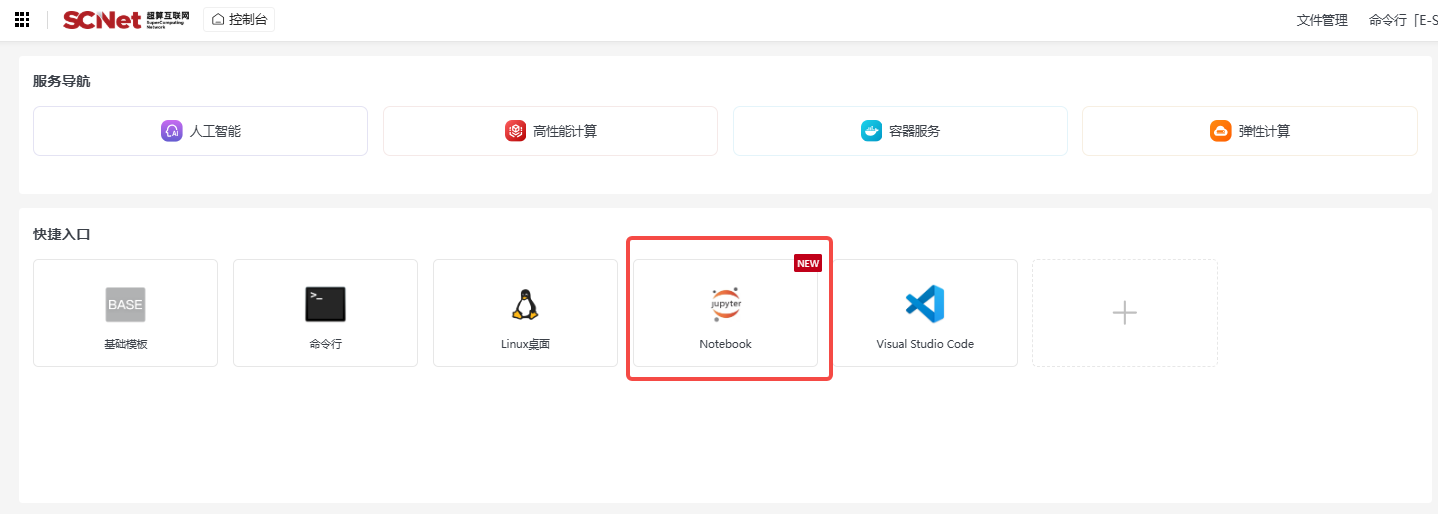Click the red 高性能计算 icon
The image size is (1438, 514).
[x=515, y=131]
